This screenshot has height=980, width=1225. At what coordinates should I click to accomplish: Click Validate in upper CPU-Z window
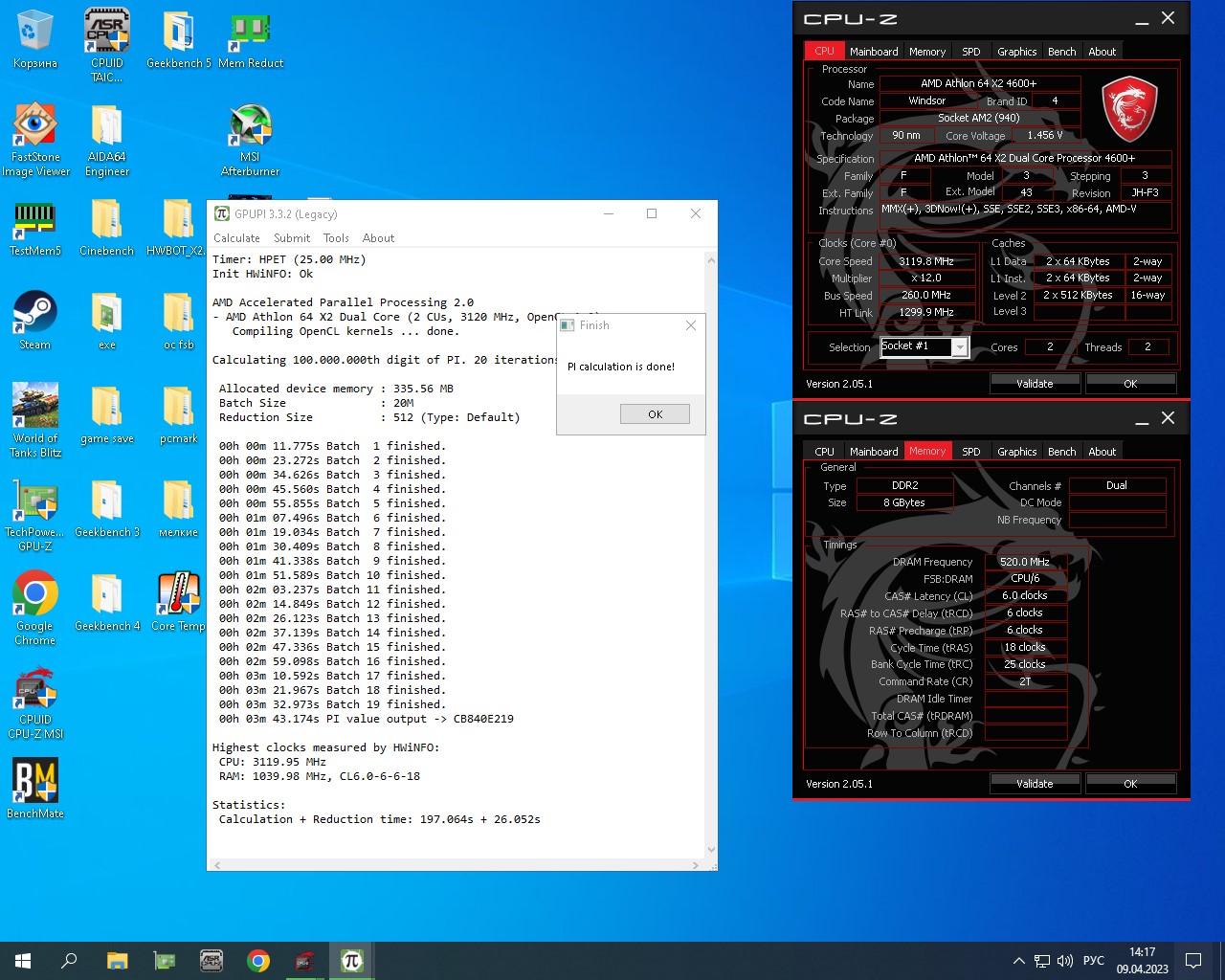coord(1035,384)
